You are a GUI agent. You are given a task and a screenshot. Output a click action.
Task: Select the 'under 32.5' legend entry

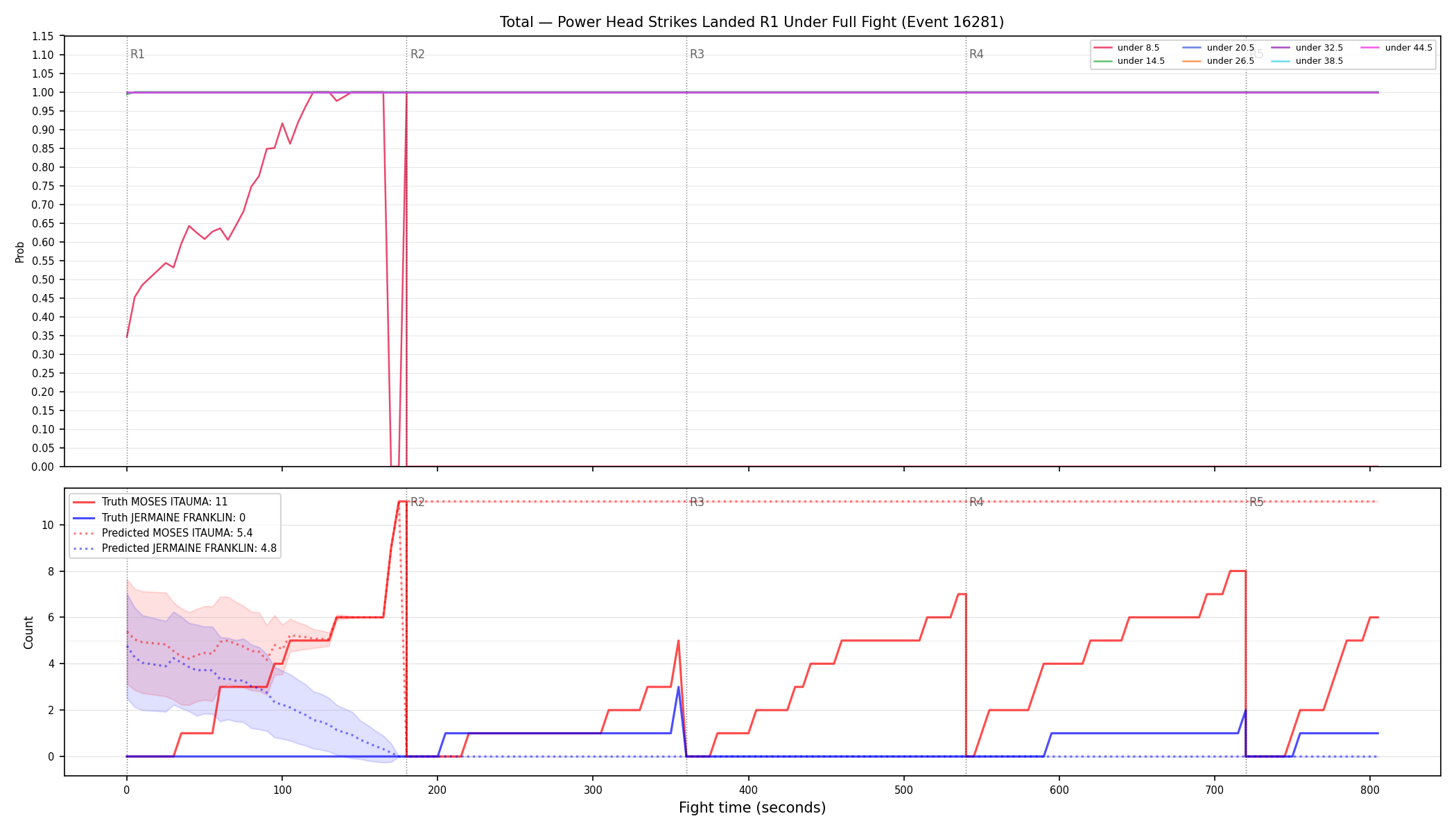pos(1307,48)
